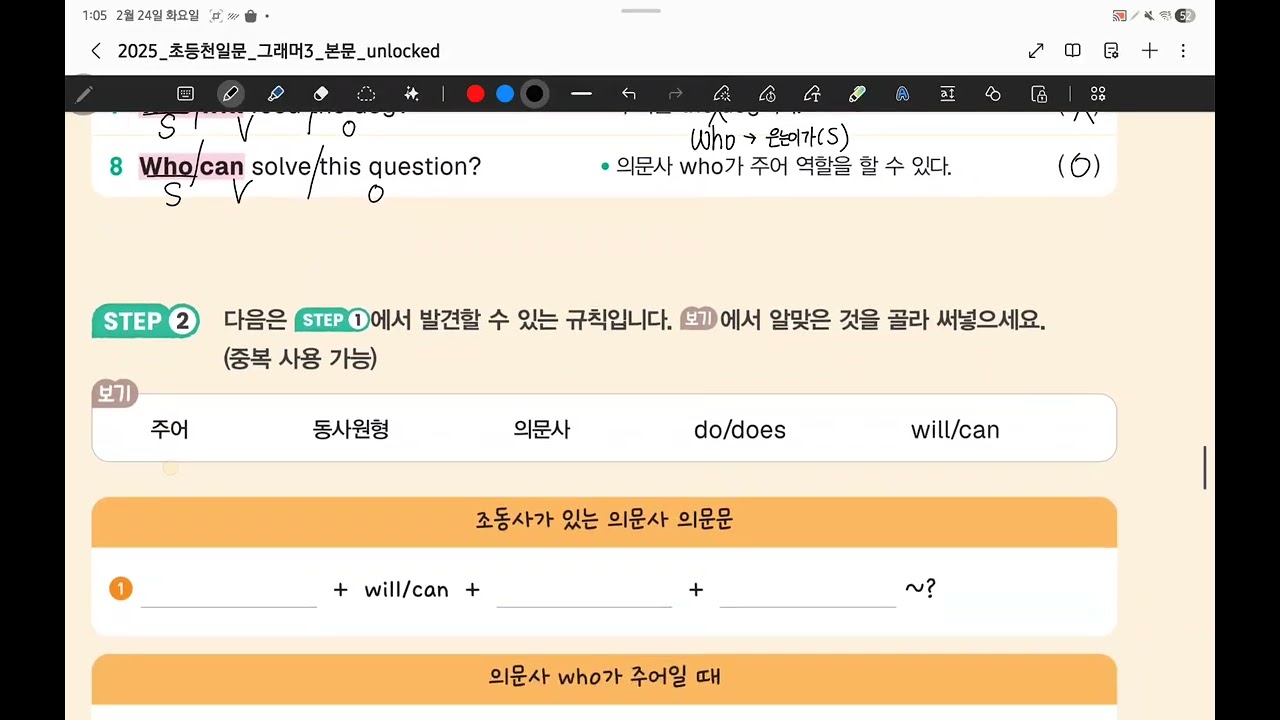
Task: Tap the first blank before will/can
Action: tap(229, 590)
